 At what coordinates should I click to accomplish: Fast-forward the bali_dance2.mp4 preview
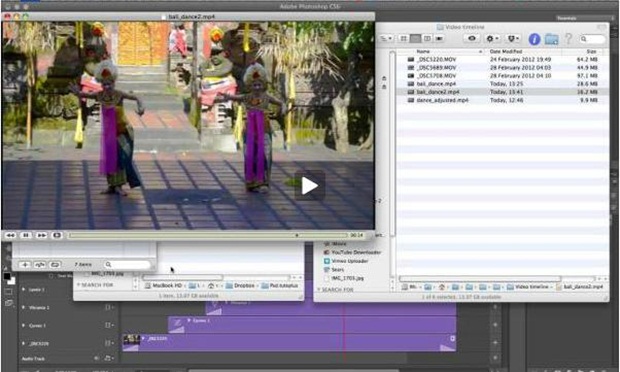click(x=41, y=235)
